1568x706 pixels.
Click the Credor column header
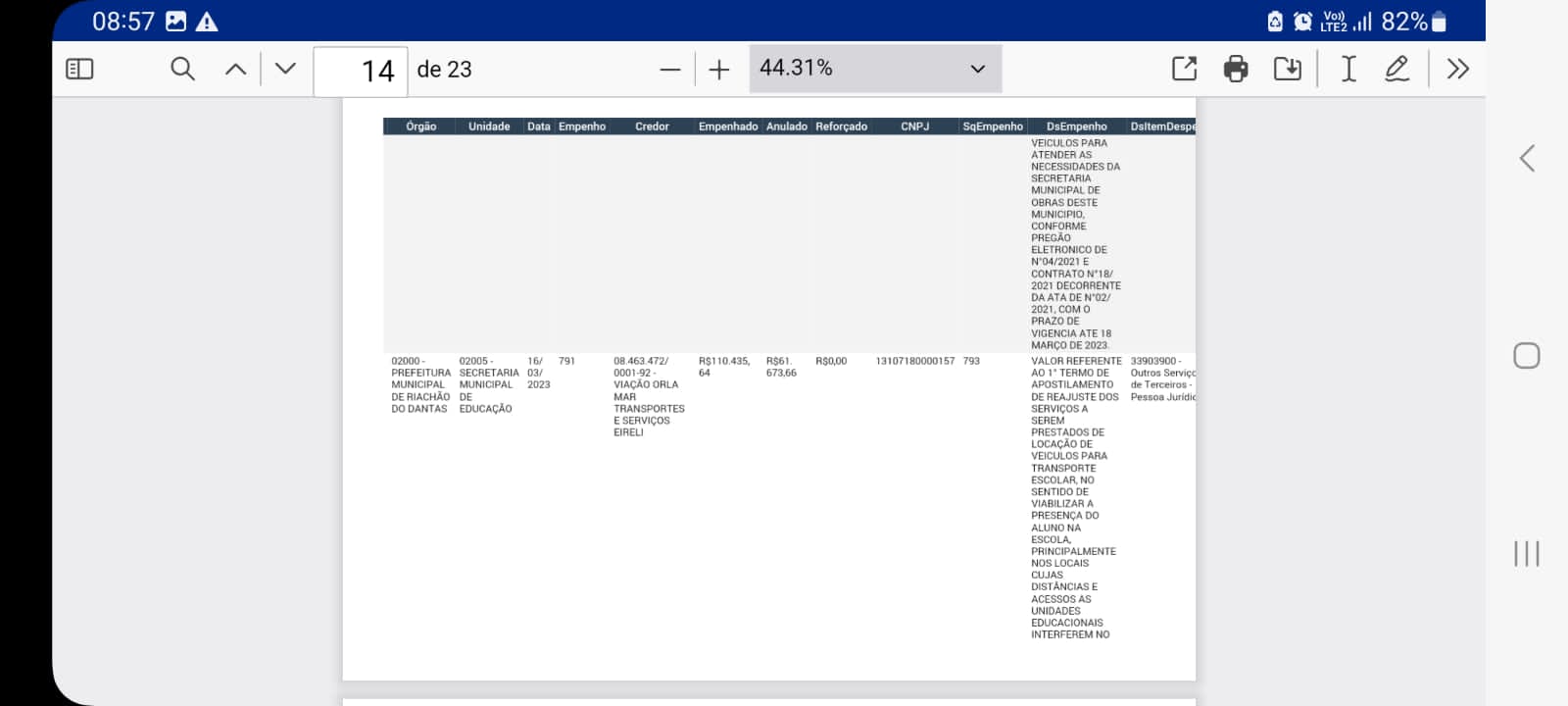tap(652, 126)
